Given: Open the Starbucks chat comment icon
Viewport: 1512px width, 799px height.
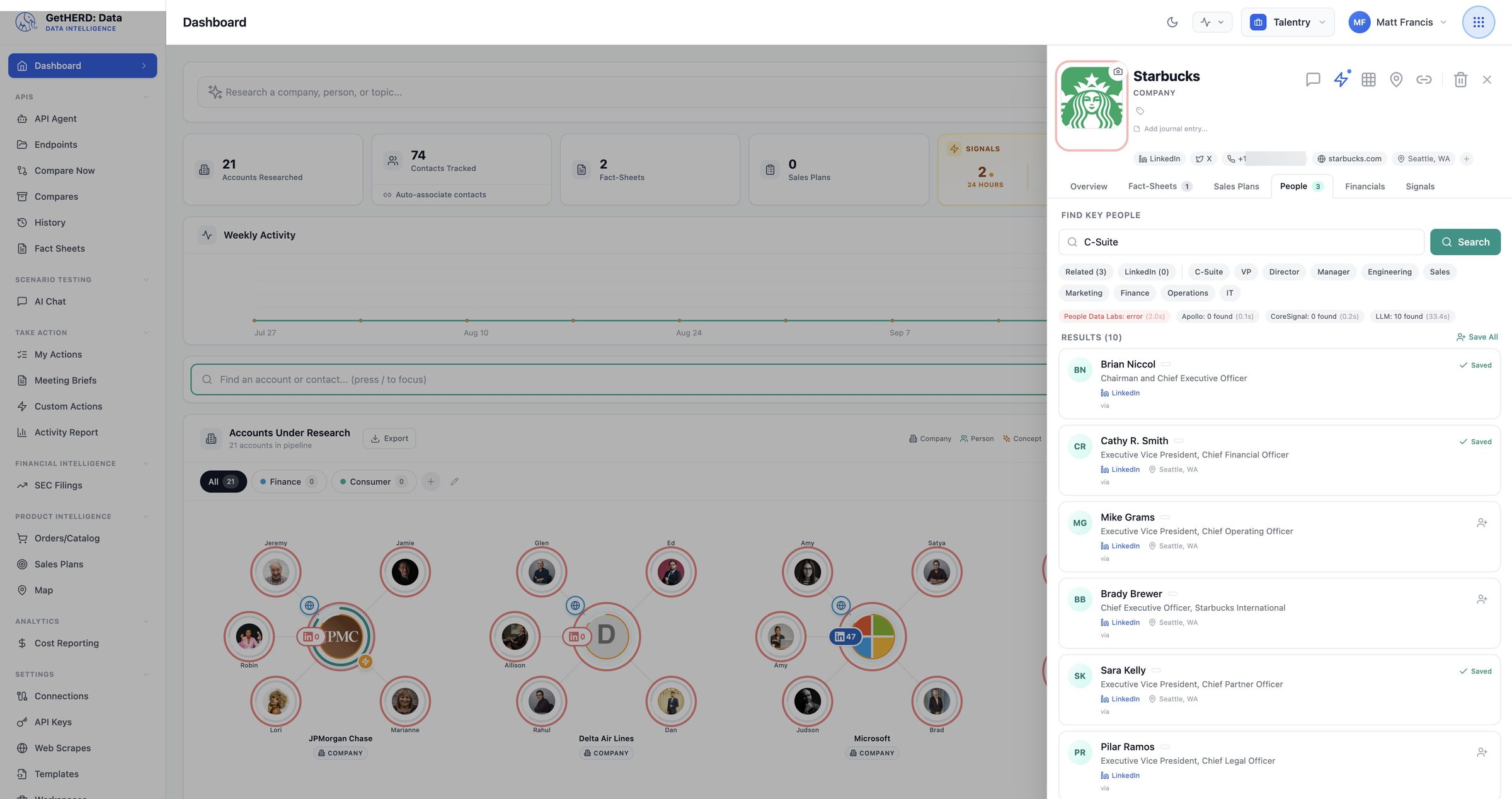Looking at the screenshot, I should [1313, 79].
